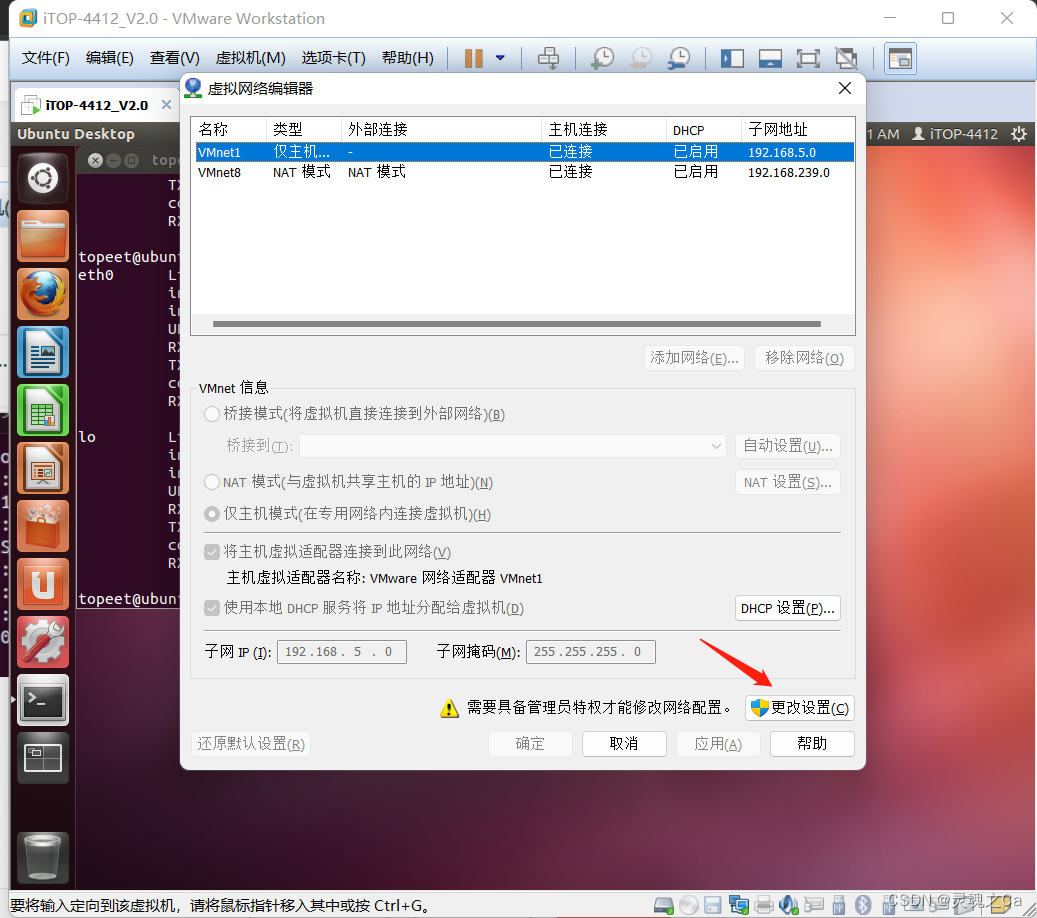The image size is (1037, 918).
Task: Launch Firefox from the Ubuntu launcher
Action: 43,294
